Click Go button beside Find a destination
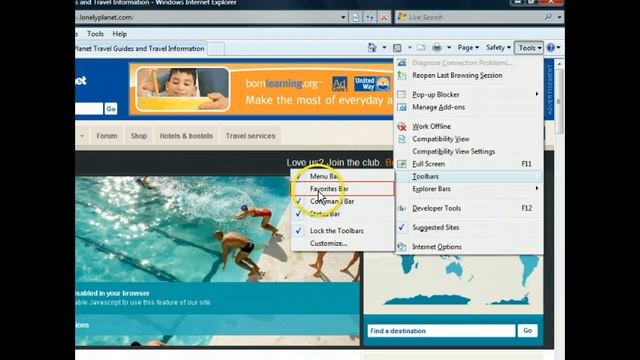The height and width of the screenshot is (360, 640). [x=528, y=331]
